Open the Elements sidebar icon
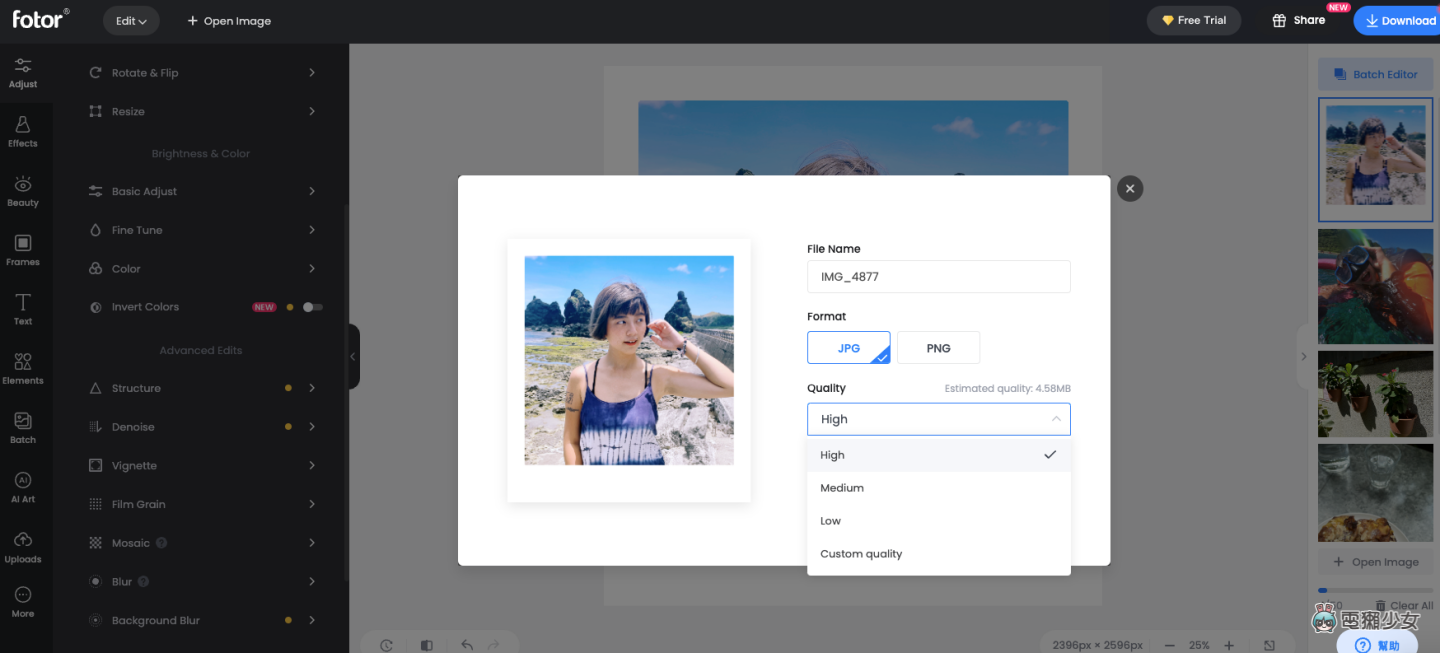This screenshot has height=653, width=1440. click(23, 368)
